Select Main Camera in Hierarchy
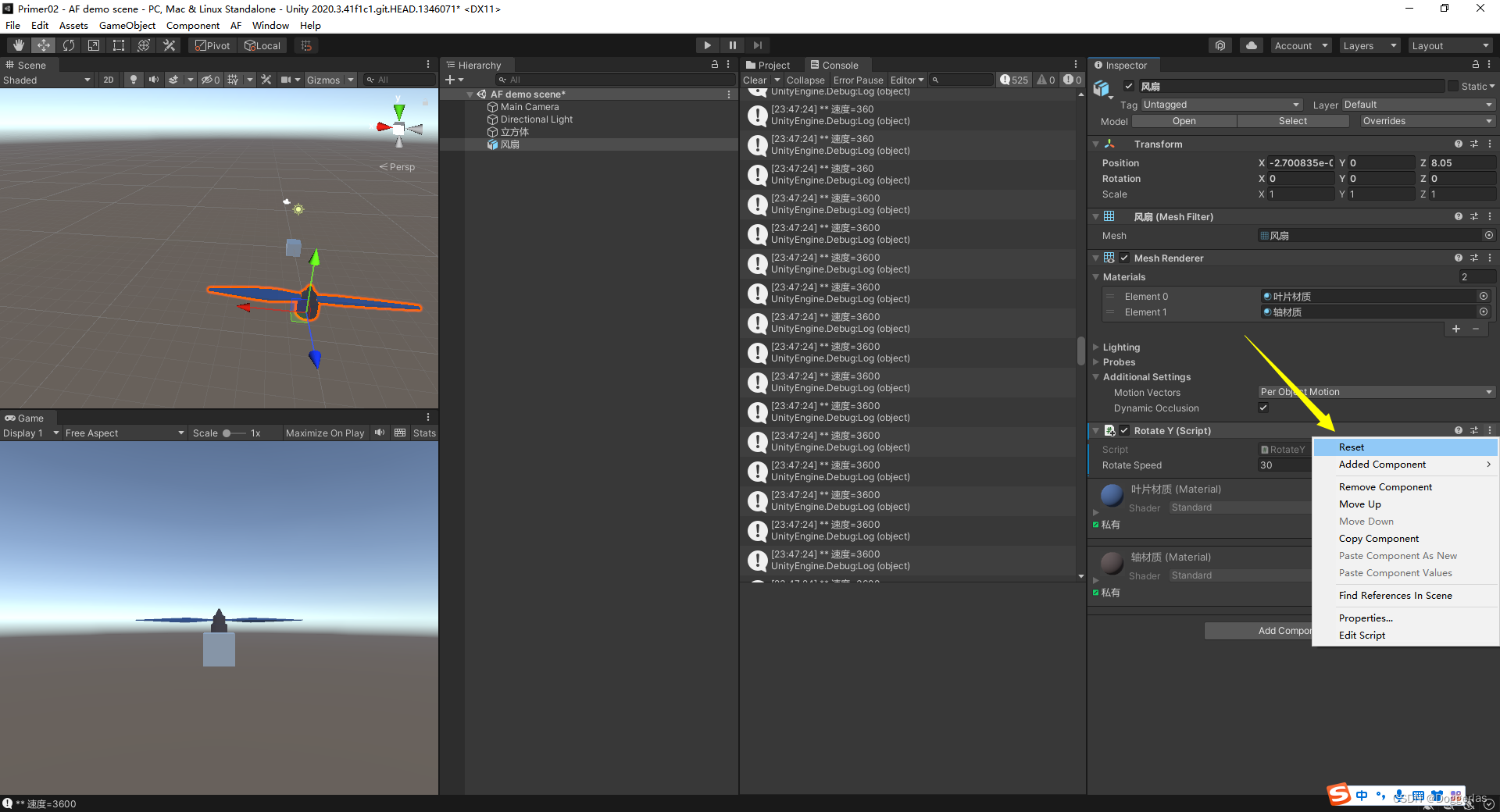Screen dimensions: 1500x812 point(530,107)
